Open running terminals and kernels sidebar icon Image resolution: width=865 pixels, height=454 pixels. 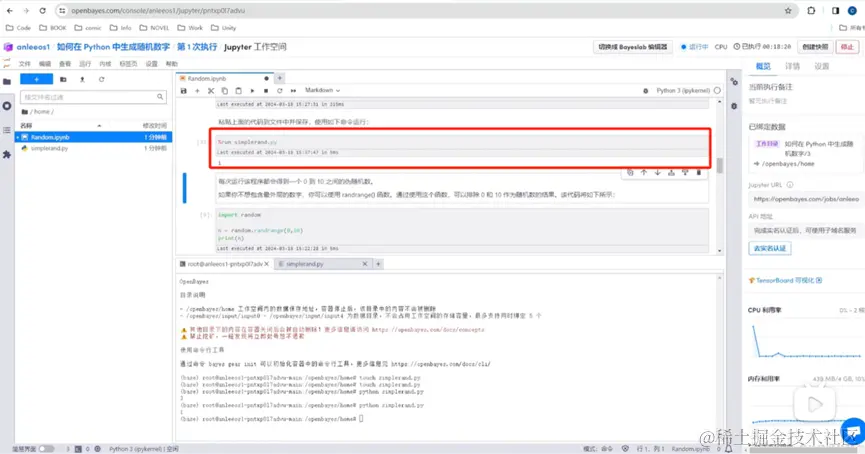7,106
